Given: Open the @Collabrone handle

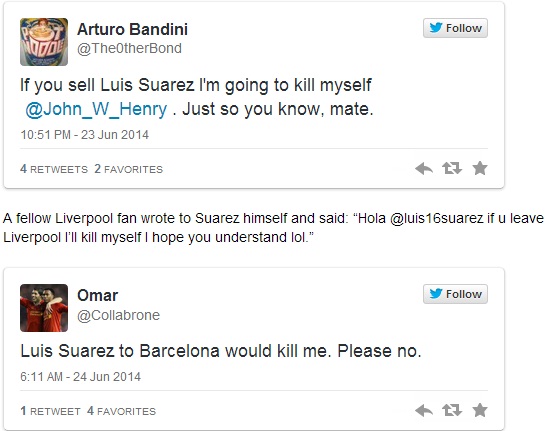Looking at the screenshot, I should [x=119, y=315].
